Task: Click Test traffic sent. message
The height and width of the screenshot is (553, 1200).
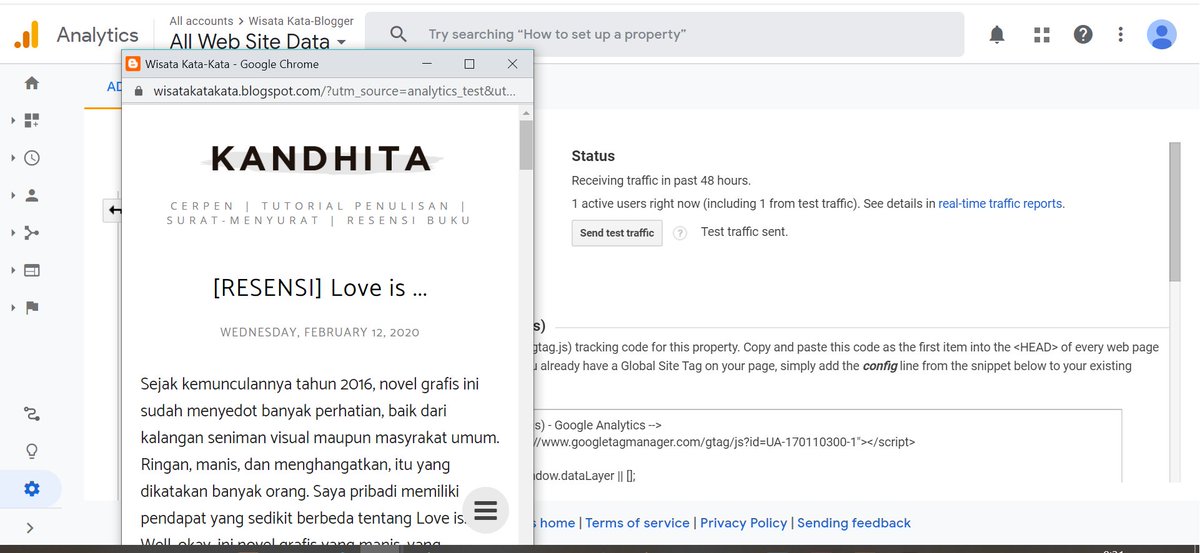Action: point(745,232)
